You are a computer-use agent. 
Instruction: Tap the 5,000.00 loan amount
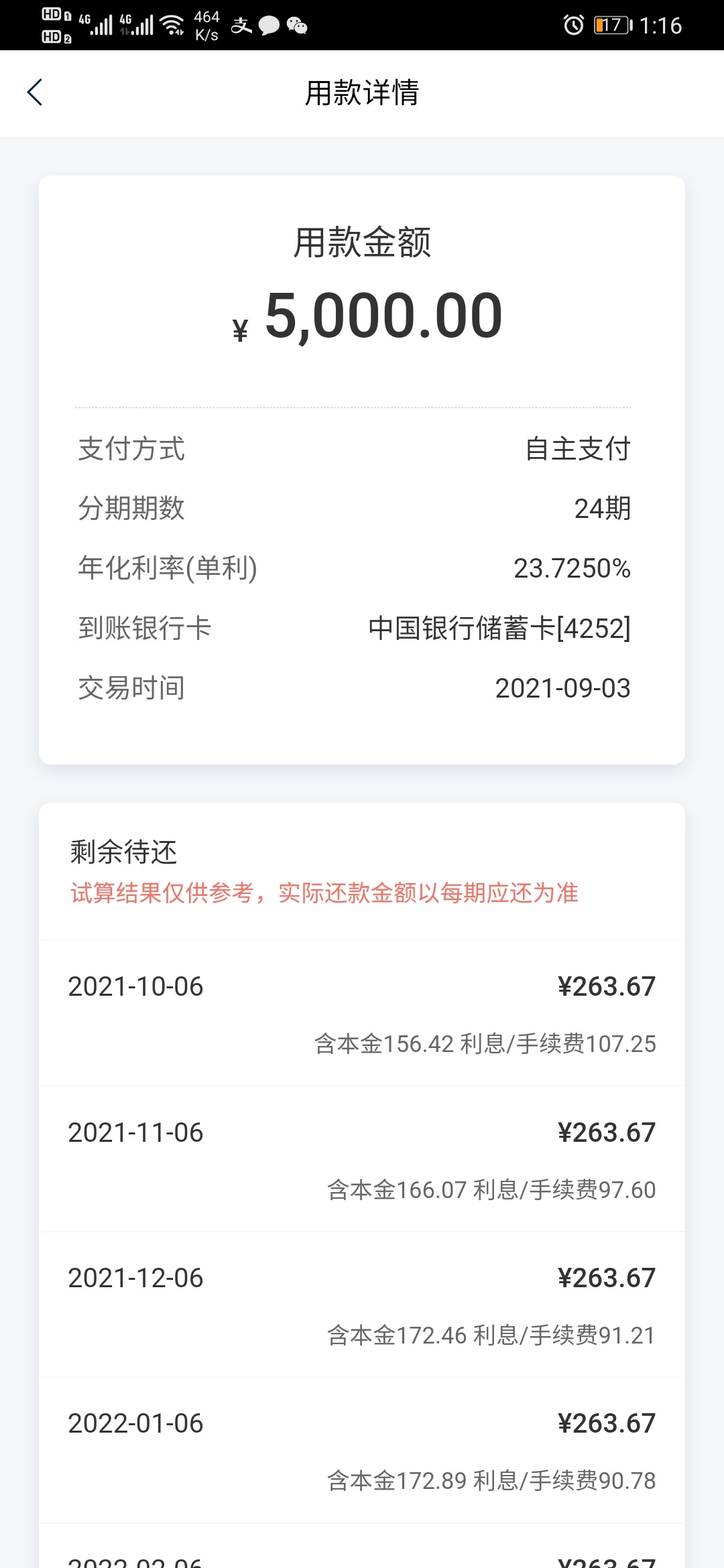[x=383, y=315]
